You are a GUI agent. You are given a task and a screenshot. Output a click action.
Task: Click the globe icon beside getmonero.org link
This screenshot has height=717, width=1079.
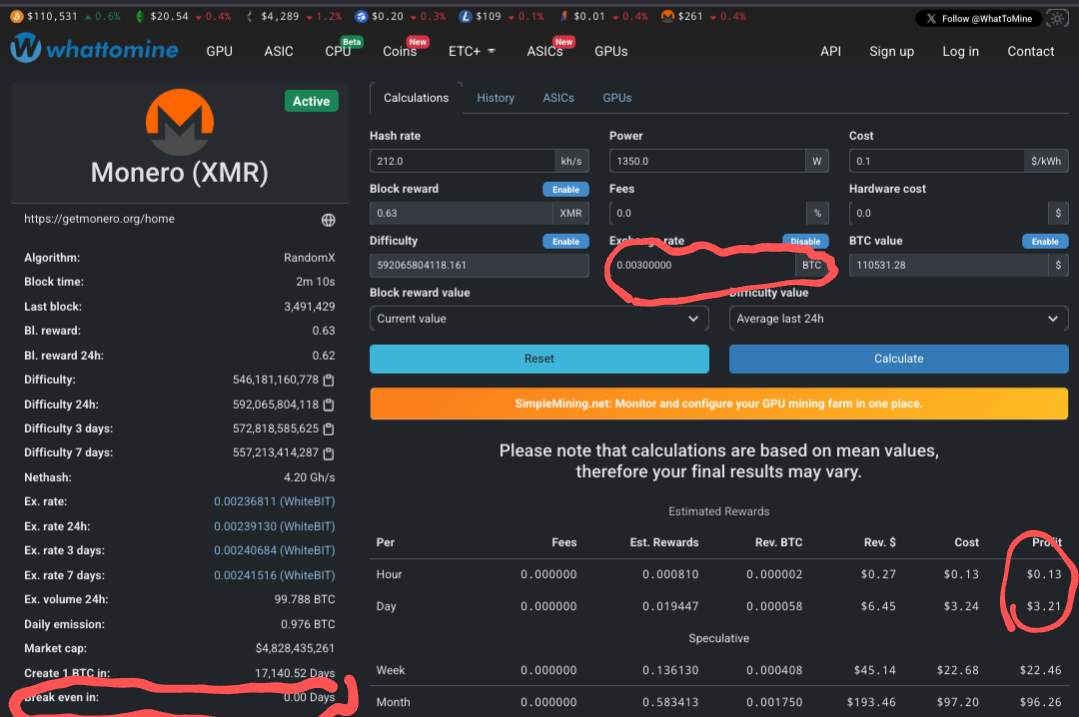(x=328, y=220)
